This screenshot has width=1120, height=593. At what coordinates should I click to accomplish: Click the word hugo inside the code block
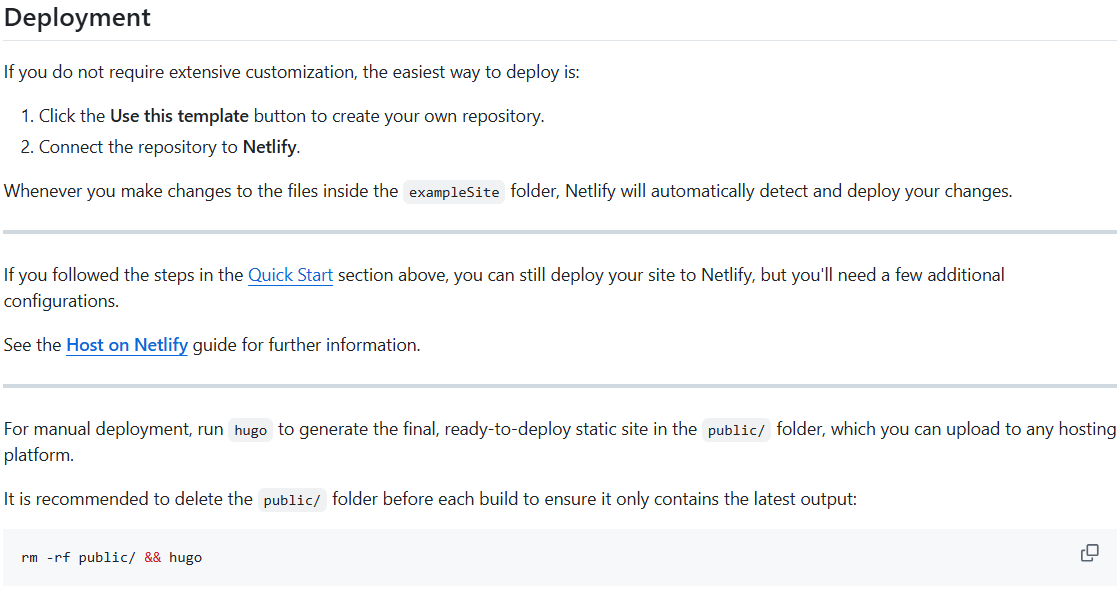coord(186,558)
